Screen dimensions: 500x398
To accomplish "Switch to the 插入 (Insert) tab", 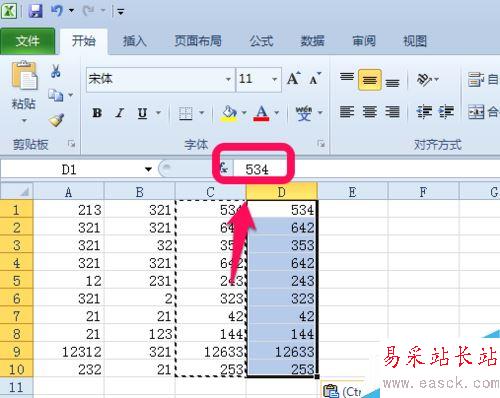I will coord(134,41).
